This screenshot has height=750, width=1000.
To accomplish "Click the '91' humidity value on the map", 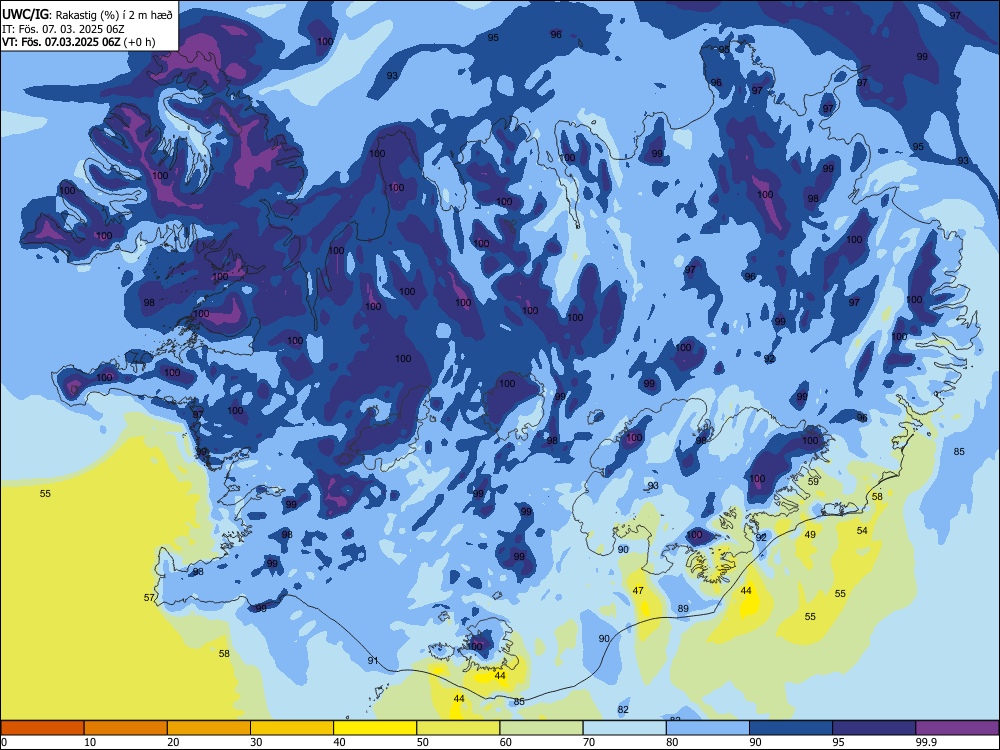I will click(x=373, y=661).
